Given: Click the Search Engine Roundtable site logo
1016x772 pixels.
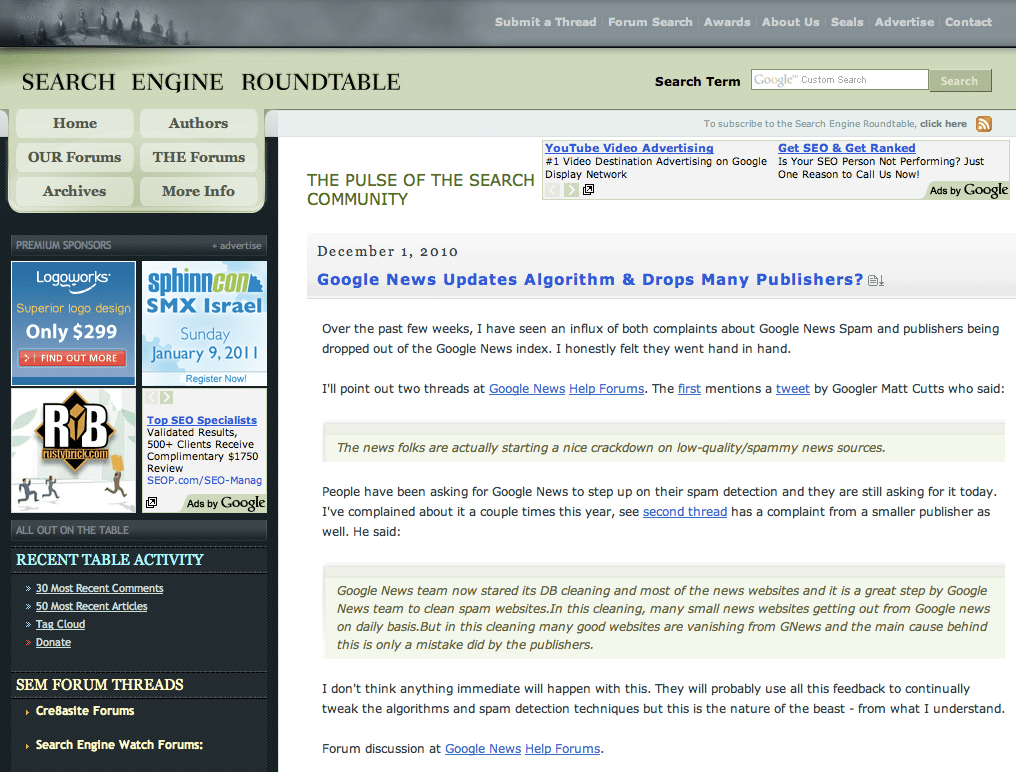Looking at the screenshot, I should tap(211, 82).
